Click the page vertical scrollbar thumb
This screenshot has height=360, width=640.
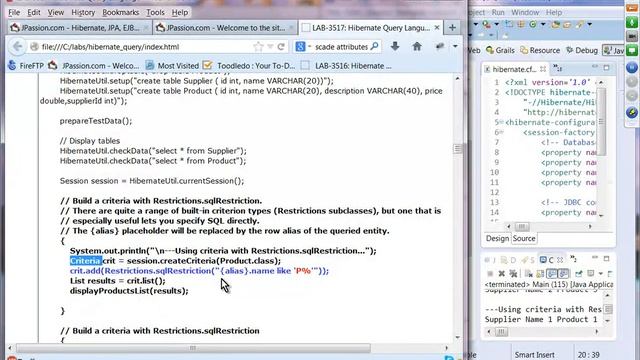coord(458,149)
